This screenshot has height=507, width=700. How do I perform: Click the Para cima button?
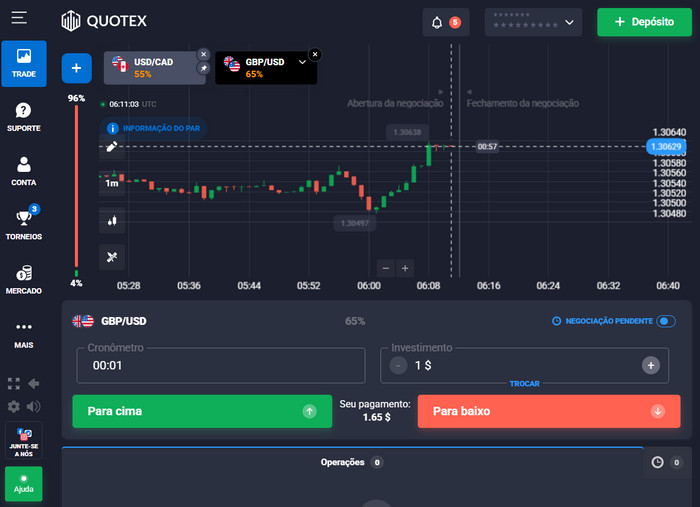click(x=202, y=411)
